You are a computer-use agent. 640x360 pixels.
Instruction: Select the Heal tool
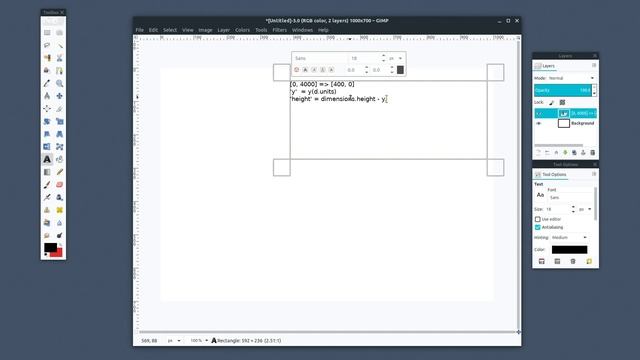(60, 210)
